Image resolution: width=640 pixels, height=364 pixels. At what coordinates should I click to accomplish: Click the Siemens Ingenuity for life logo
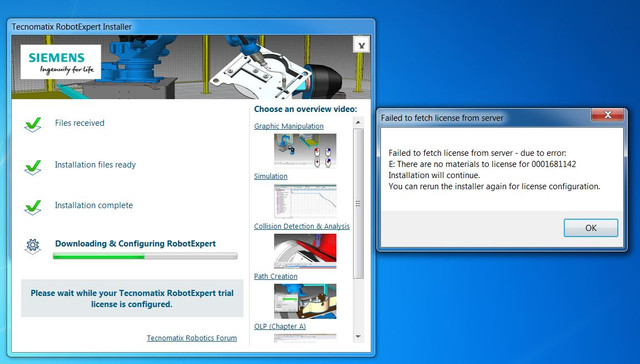tap(61, 62)
